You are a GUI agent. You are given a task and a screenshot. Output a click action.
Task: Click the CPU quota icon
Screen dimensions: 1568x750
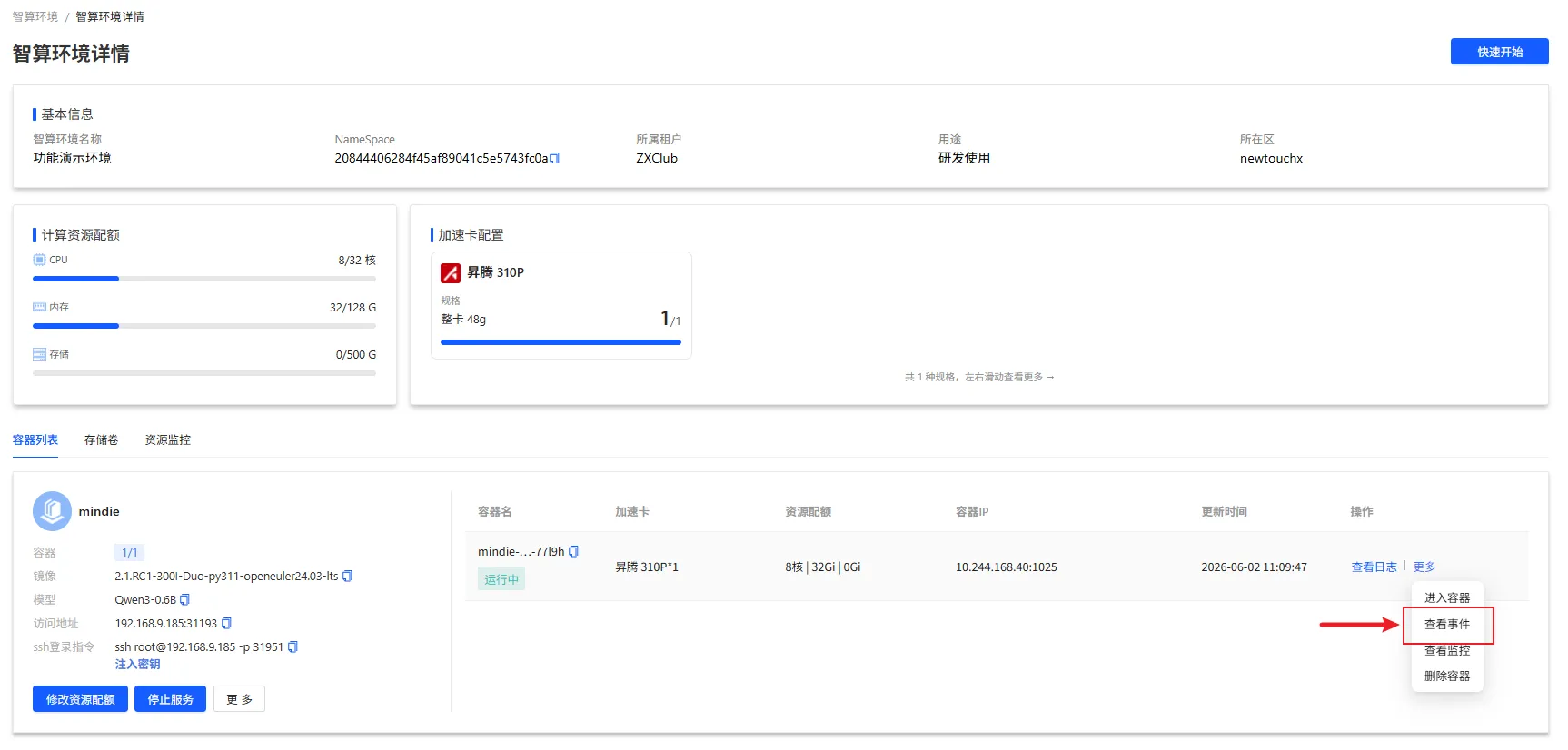(39, 260)
